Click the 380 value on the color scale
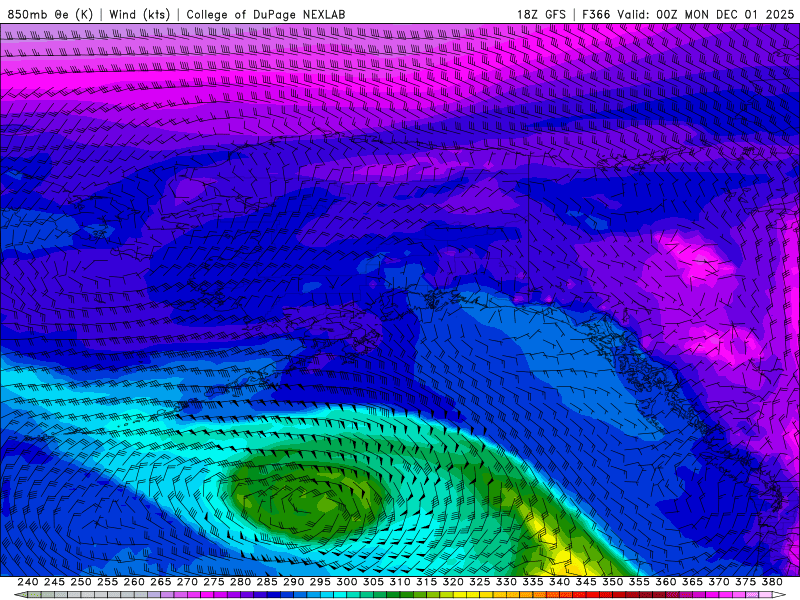Screen dimensions: 800x600 tap(772, 582)
